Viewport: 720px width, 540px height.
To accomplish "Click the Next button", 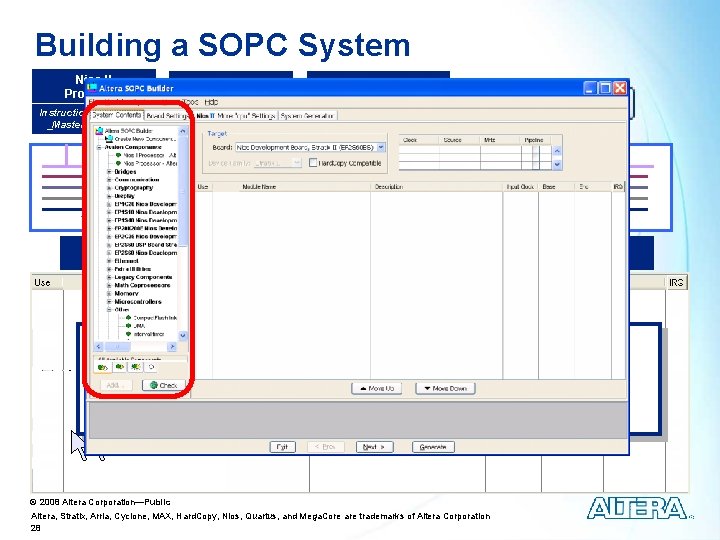I will click(374, 447).
